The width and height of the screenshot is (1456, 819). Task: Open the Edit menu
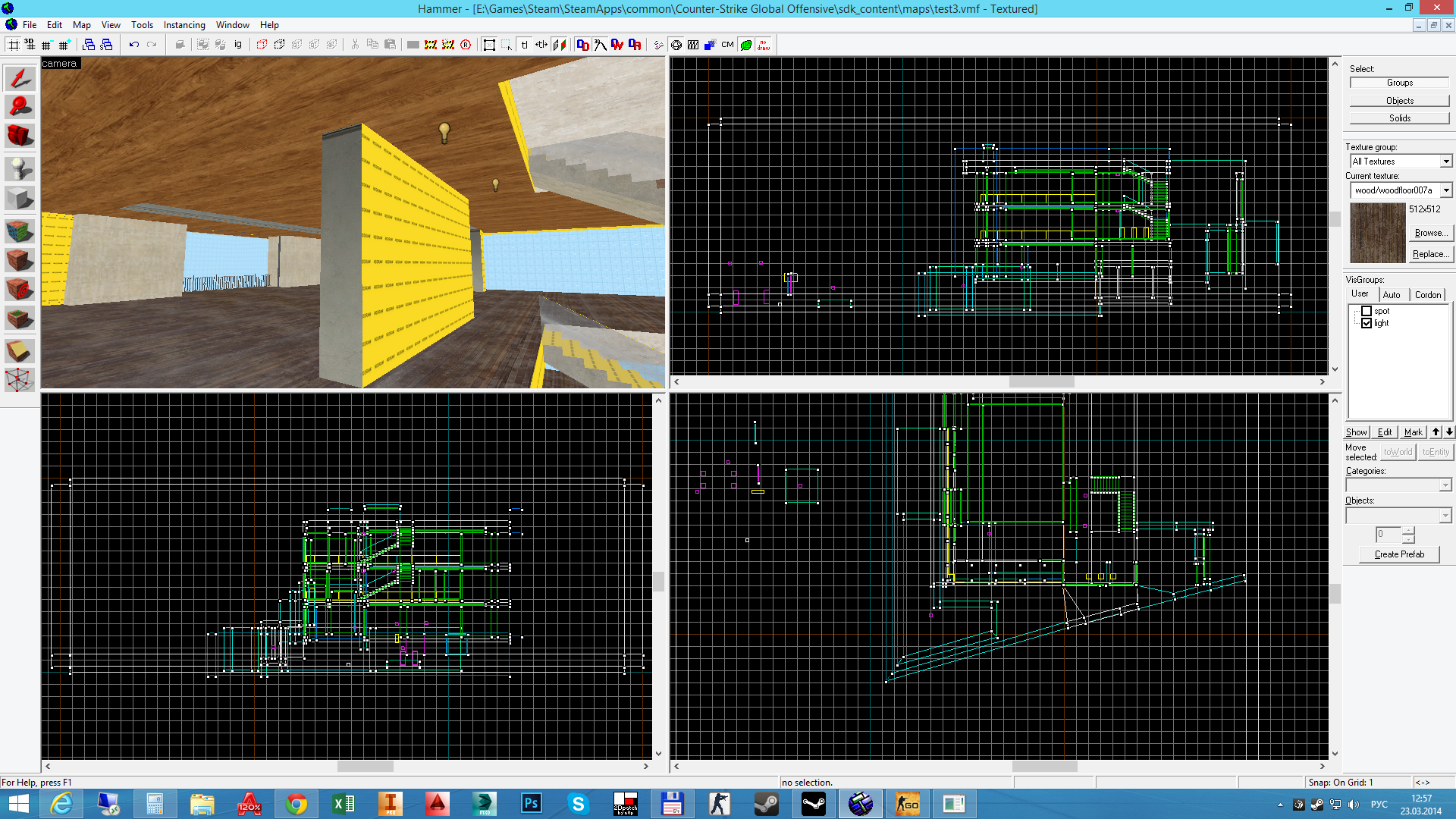pos(55,25)
